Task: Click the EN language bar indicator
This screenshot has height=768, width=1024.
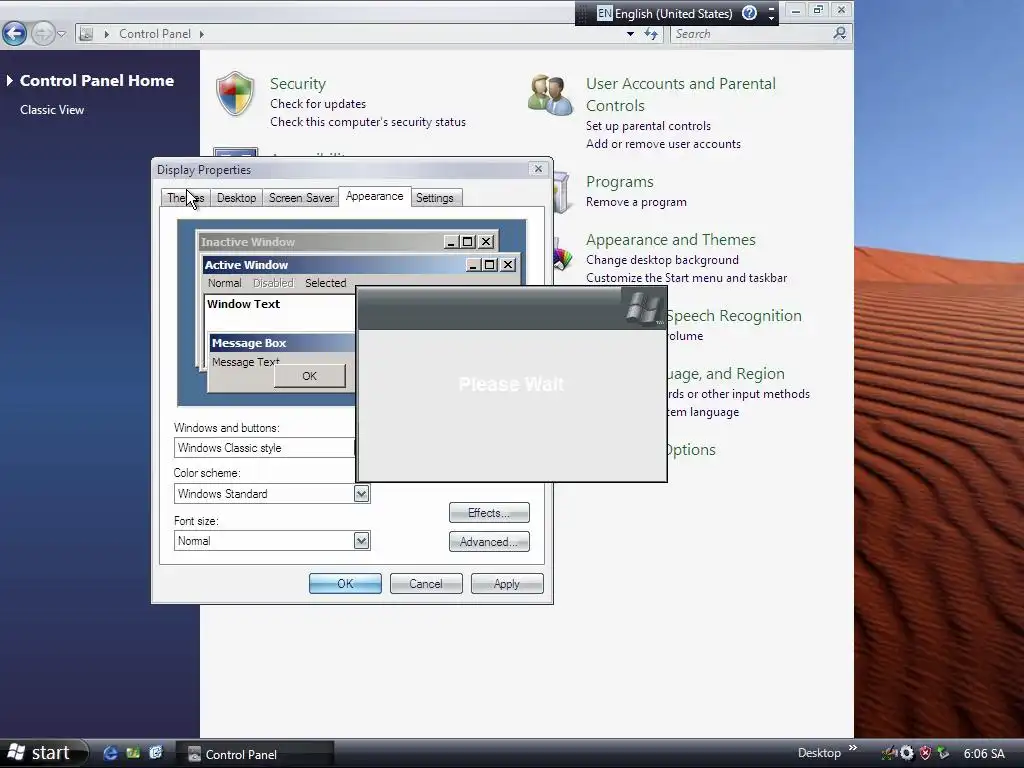Action: [605, 13]
